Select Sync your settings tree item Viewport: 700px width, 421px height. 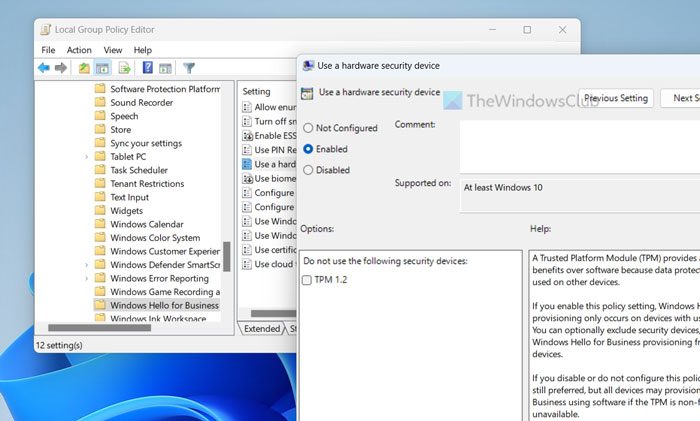click(146, 143)
